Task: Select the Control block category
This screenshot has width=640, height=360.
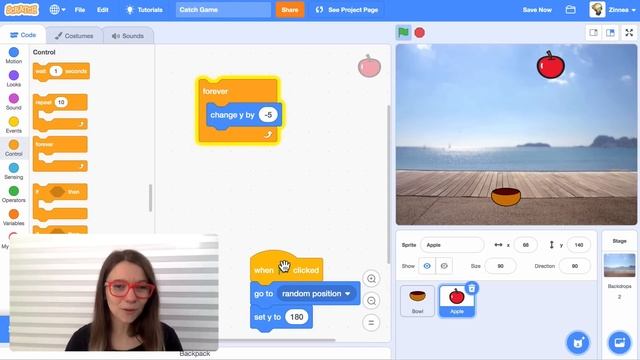Action: (x=13, y=148)
